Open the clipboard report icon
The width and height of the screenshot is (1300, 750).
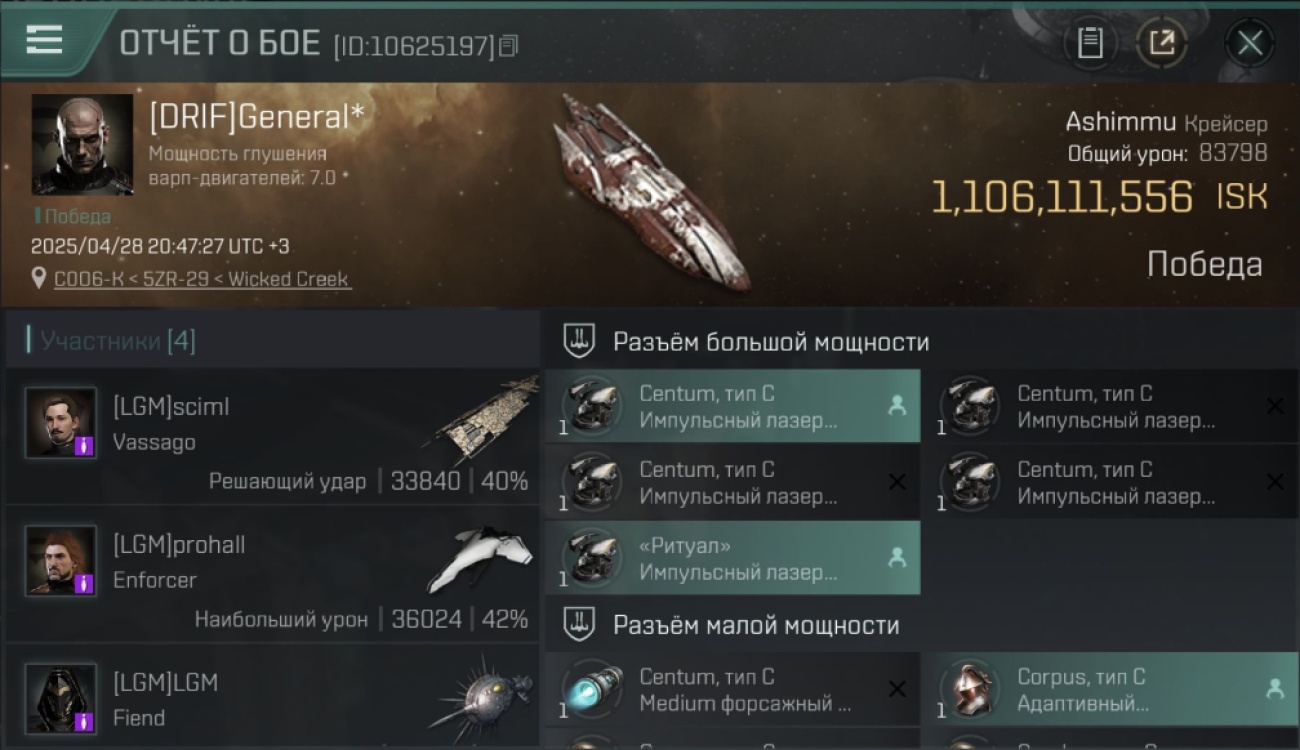(x=1090, y=43)
